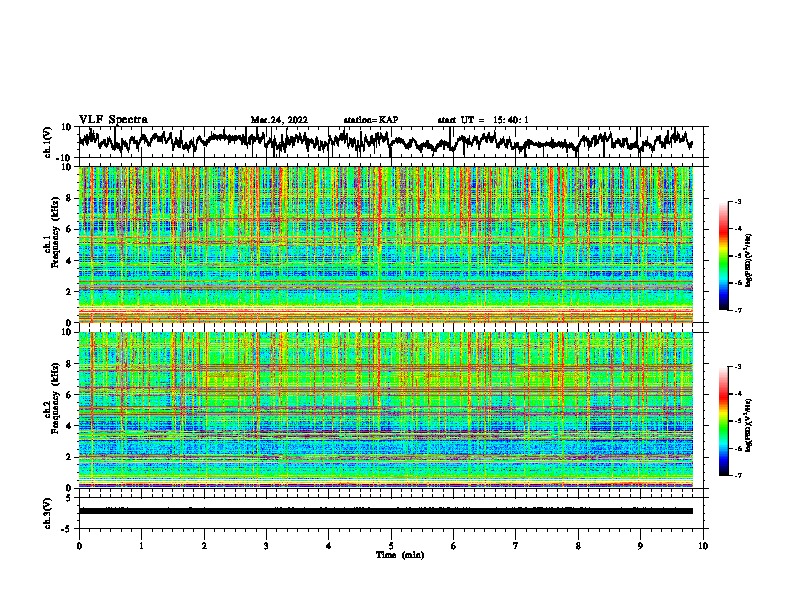Click time axis tick label "7"
The image size is (792, 612).
[x=516, y=546]
